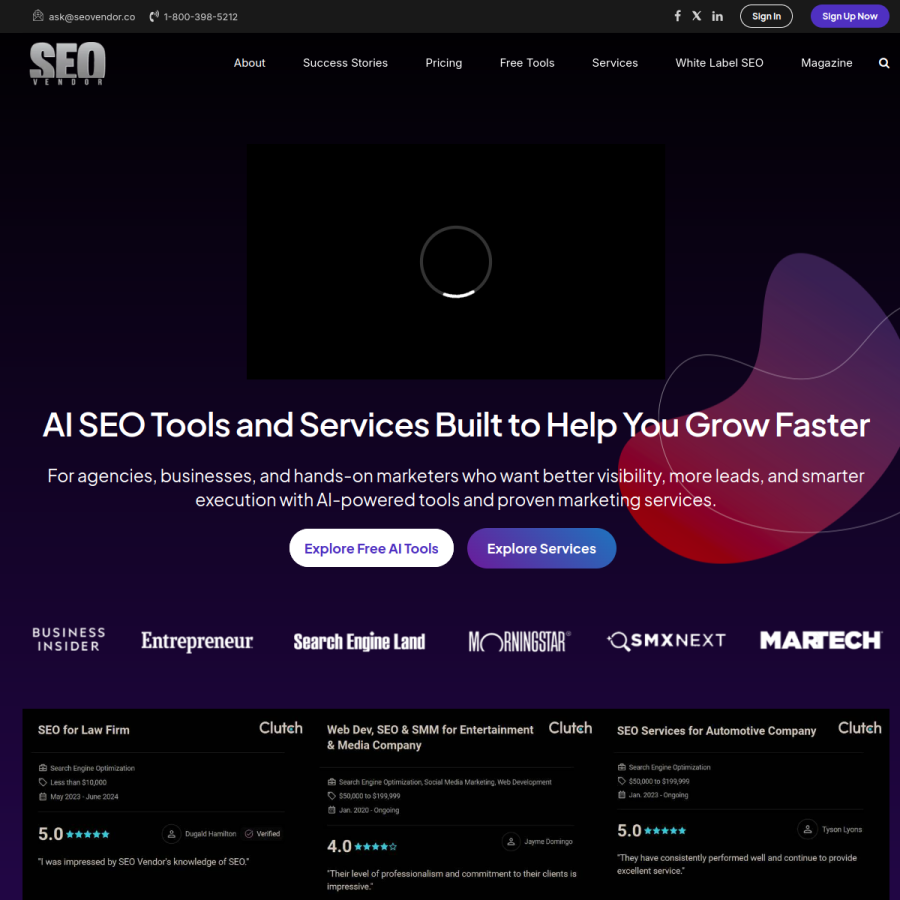The height and width of the screenshot is (900, 900).
Task: Click the Morningstar logo
Action: (x=519, y=641)
